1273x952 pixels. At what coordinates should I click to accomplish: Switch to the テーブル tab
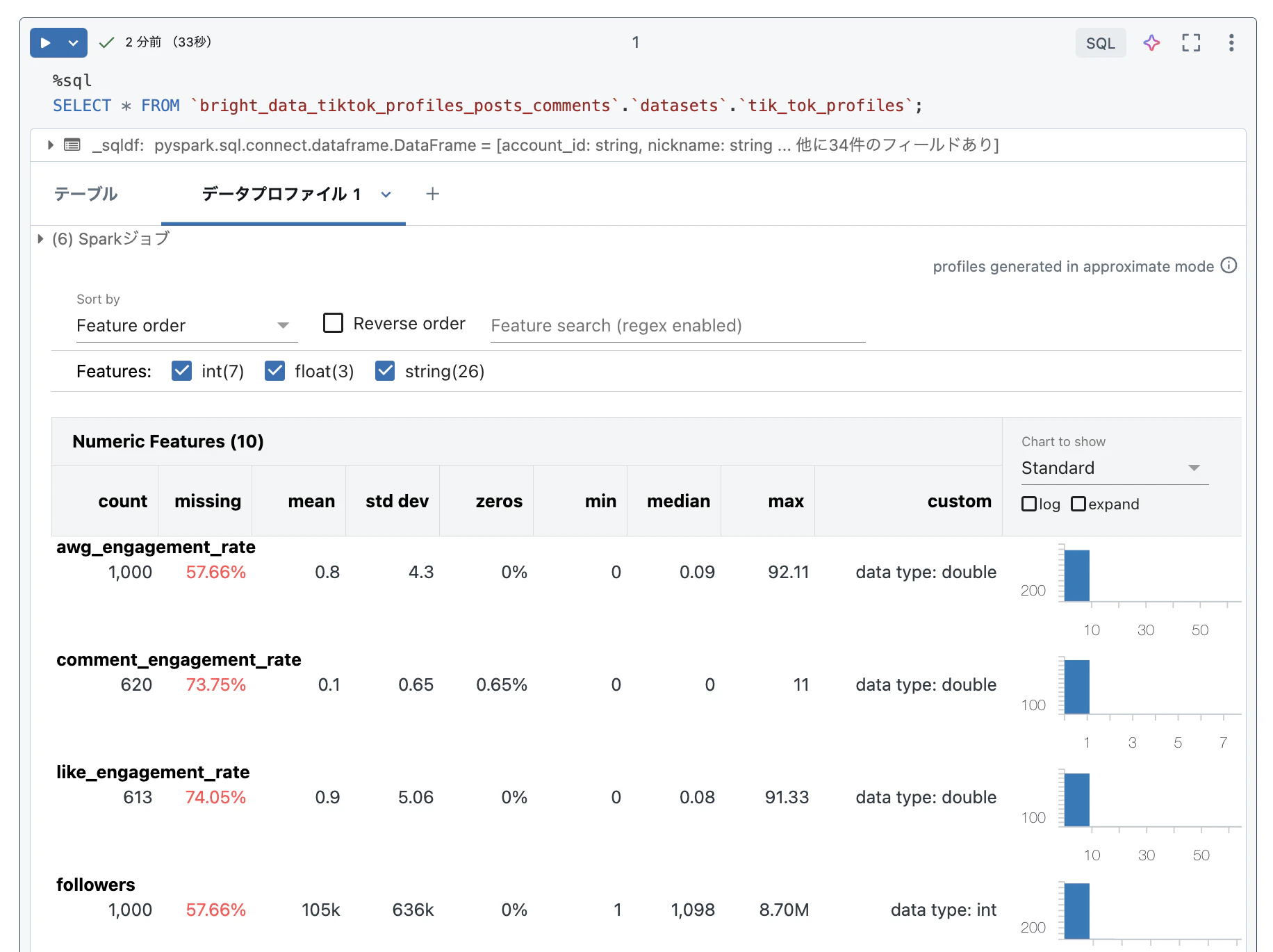tap(86, 194)
